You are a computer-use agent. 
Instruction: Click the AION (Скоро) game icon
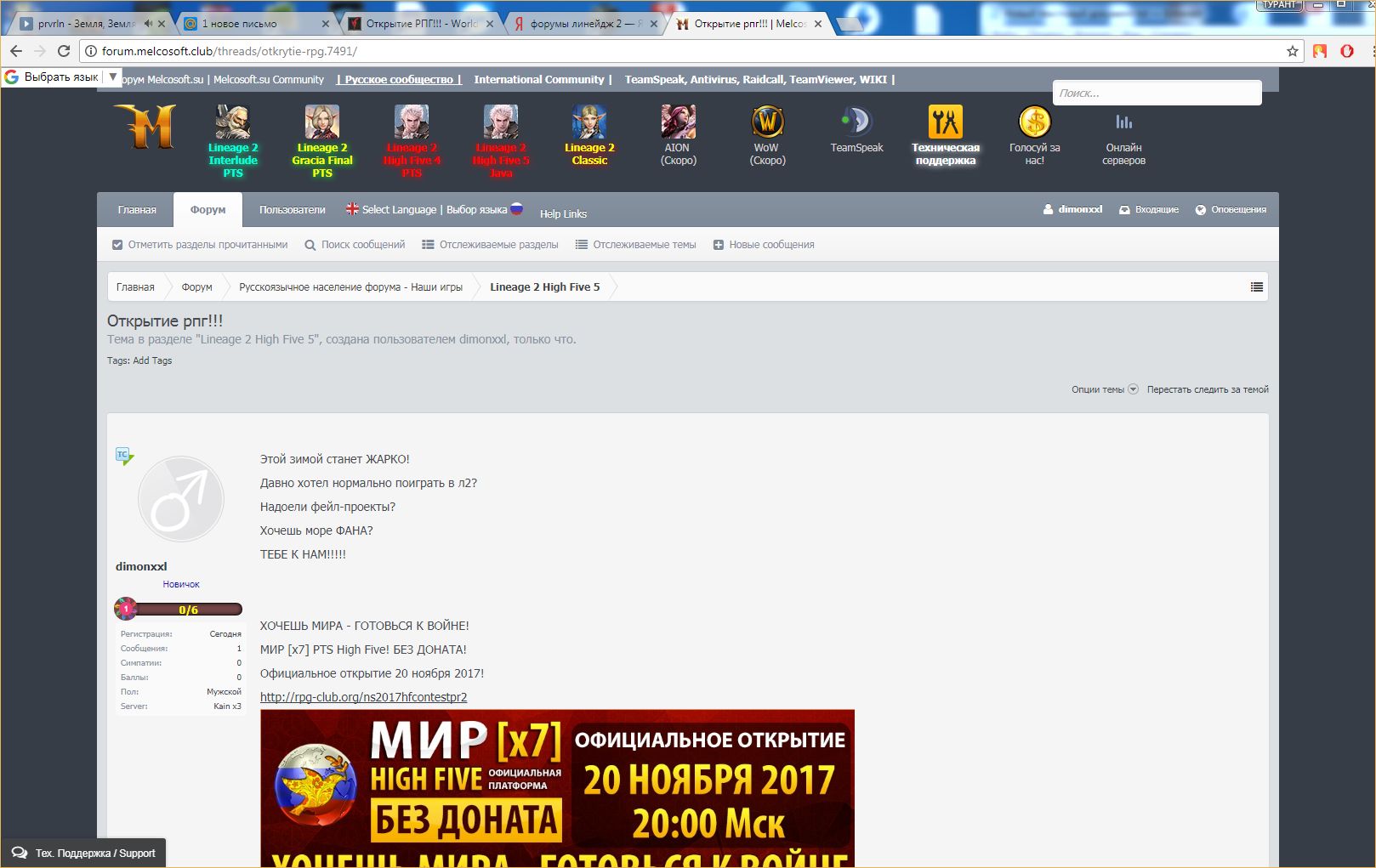[x=679, y=122]
